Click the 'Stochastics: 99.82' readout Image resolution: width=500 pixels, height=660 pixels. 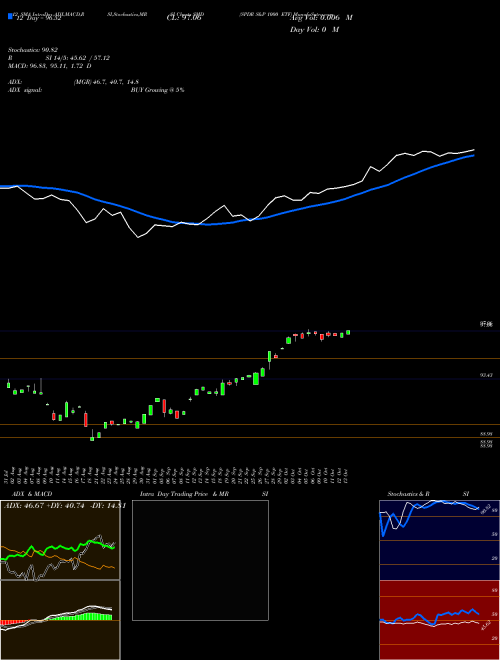[x=33, y=50]
